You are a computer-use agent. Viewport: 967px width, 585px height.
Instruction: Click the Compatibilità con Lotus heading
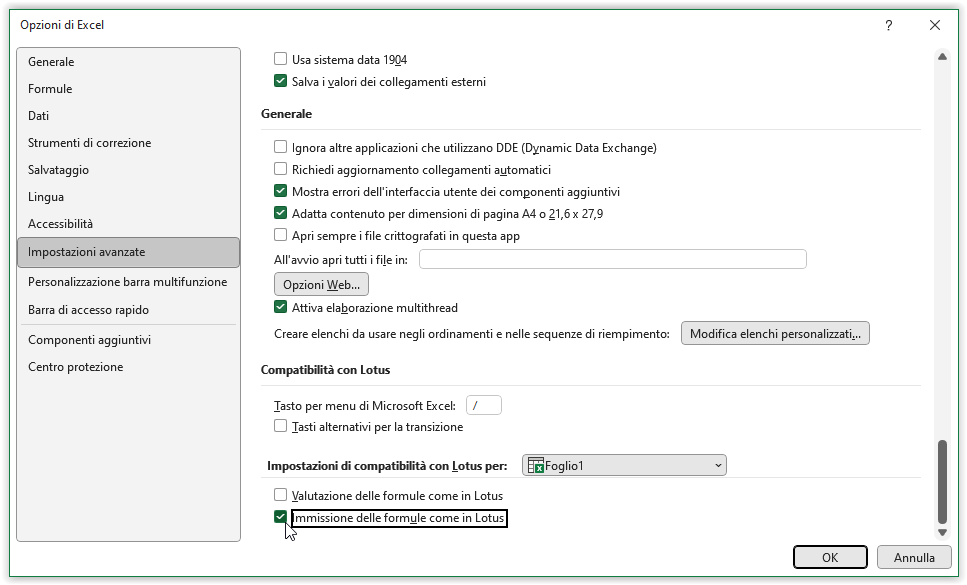(x=326, y=370)
